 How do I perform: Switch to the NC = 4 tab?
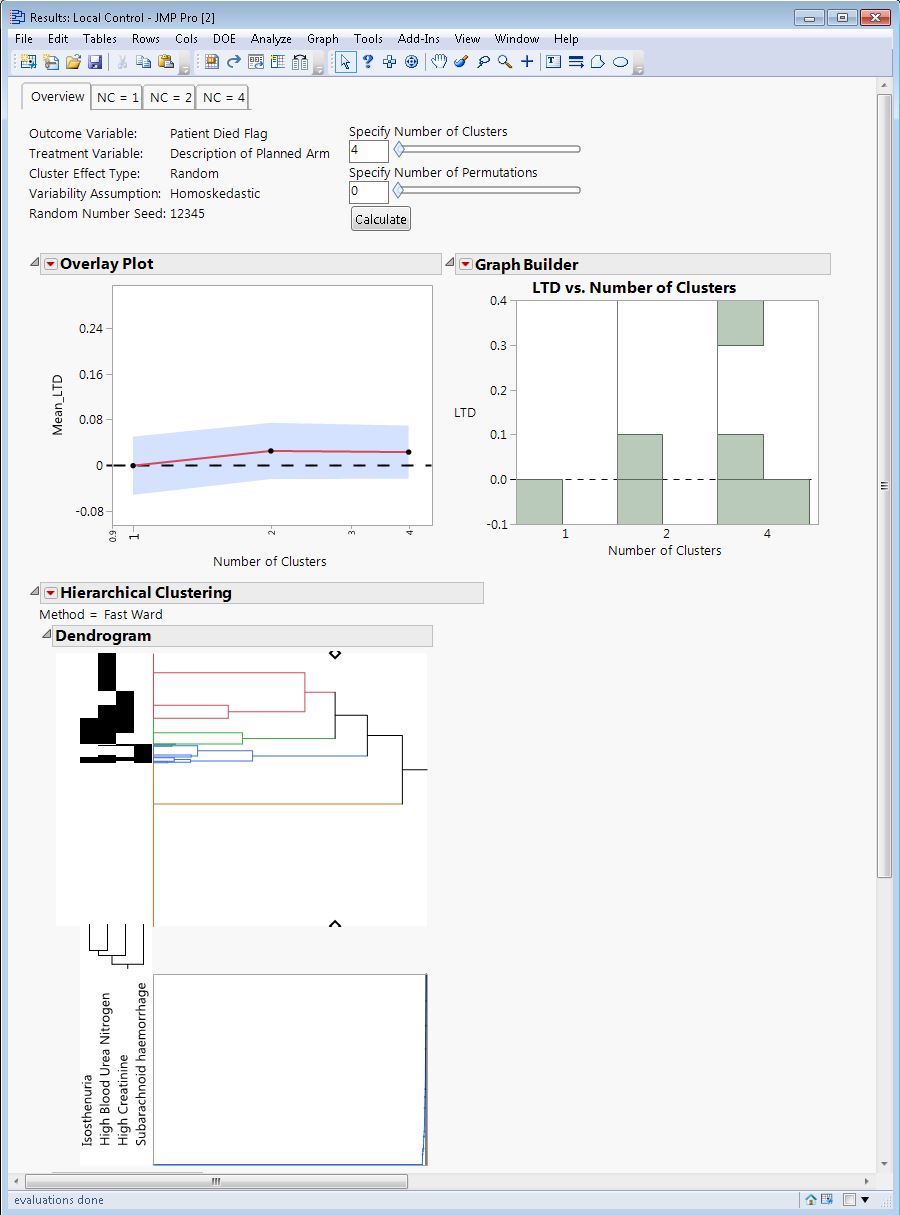(221, 97)
